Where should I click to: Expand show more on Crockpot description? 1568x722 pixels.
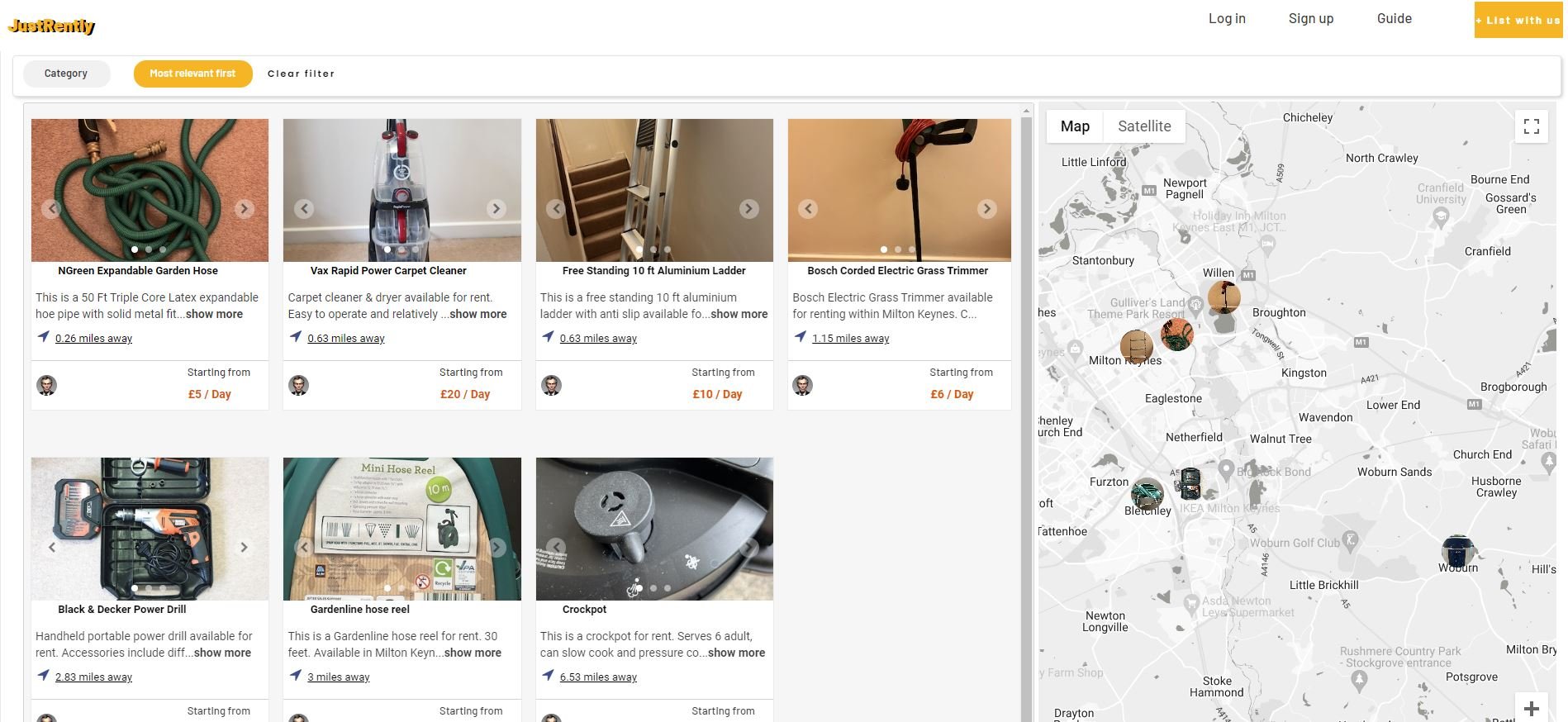[736, 653]
